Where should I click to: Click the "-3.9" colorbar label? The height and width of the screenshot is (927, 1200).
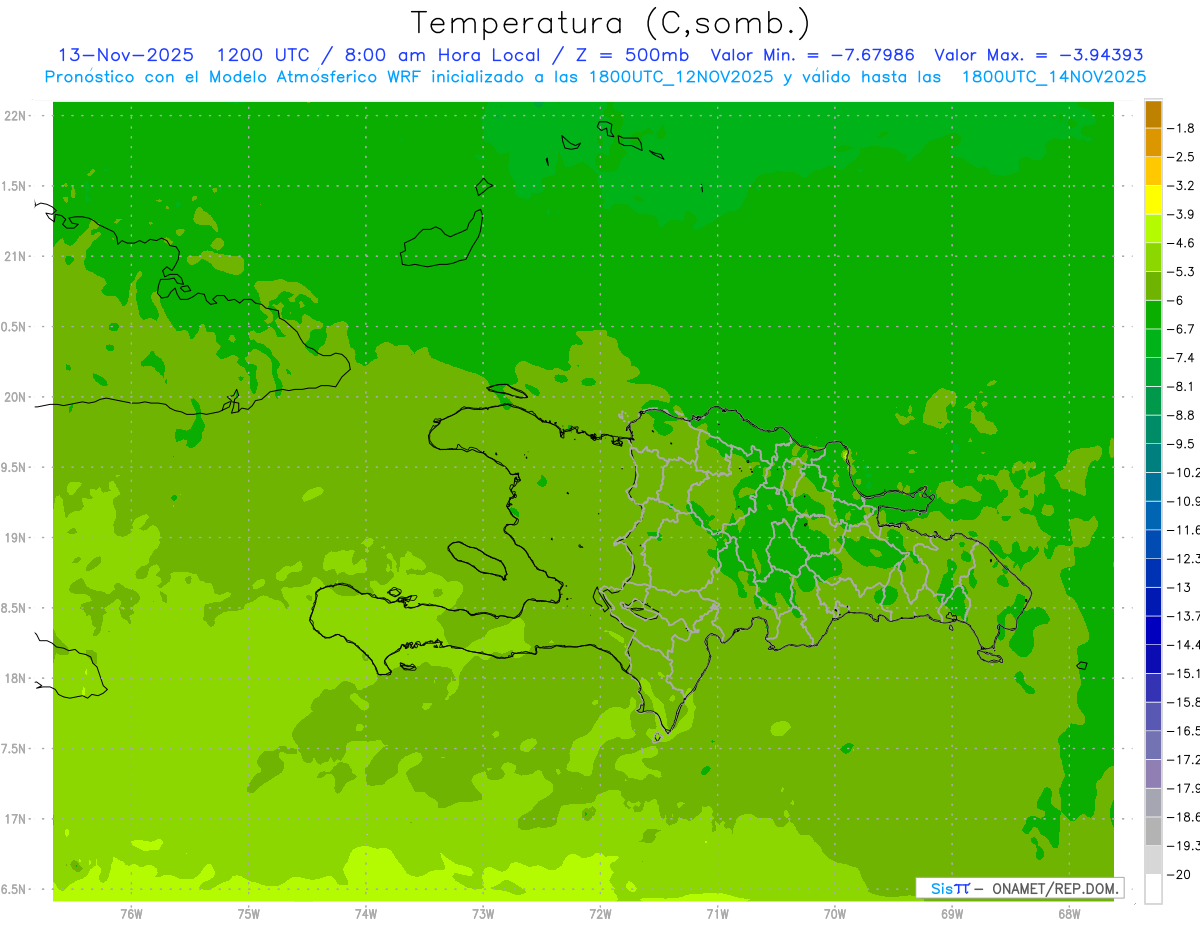tap(1181, 214)
